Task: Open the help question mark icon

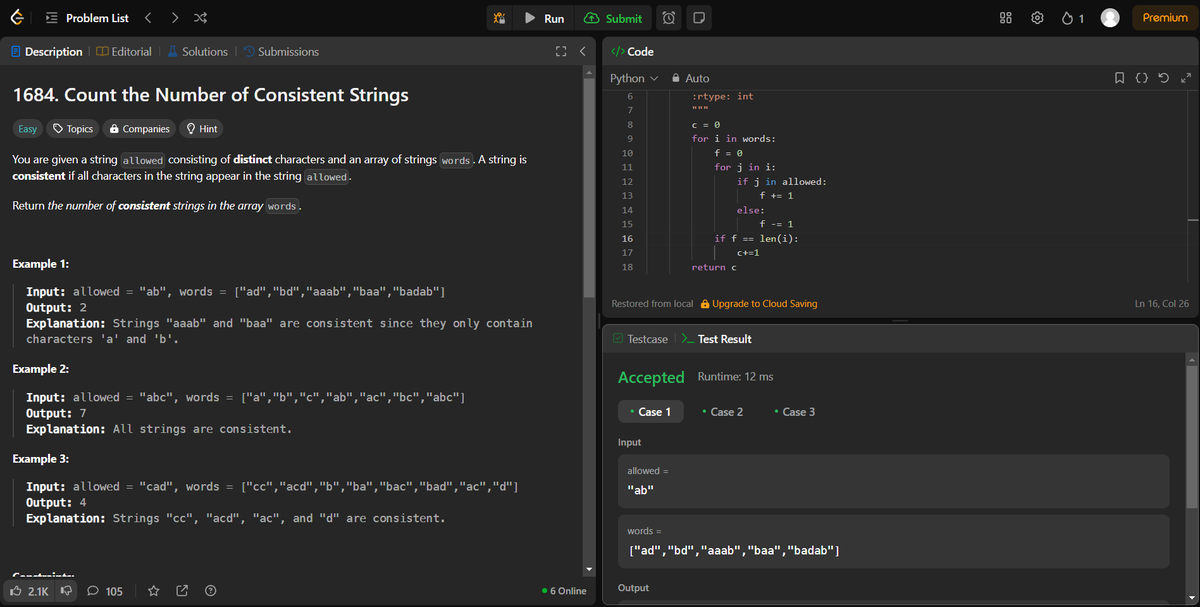Action: [x=210, y=591]
